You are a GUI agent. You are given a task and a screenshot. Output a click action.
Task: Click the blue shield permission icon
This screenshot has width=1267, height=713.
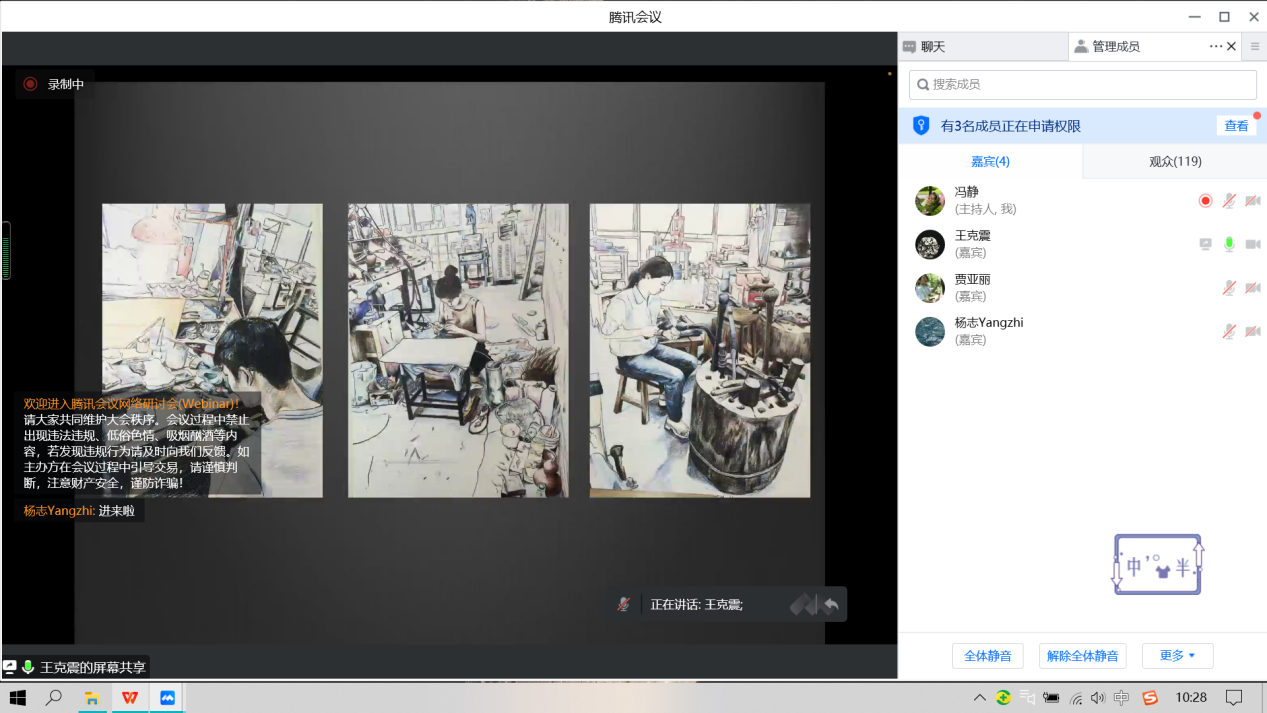coord(921,126)
